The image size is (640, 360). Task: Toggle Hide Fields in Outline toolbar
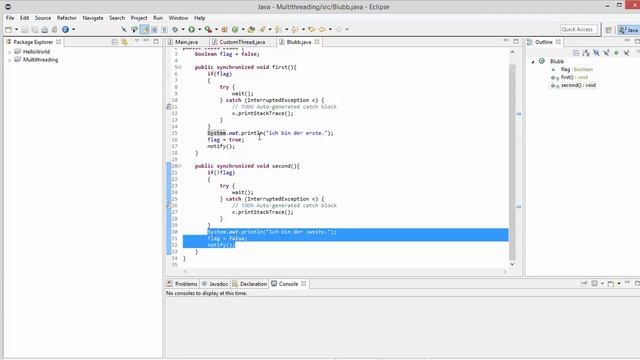click(x=596, y=53)
